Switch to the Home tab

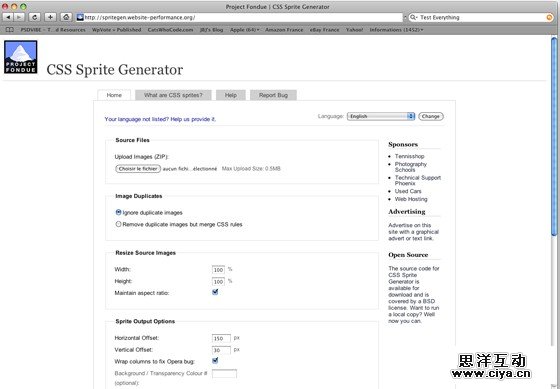click(114, 95)
